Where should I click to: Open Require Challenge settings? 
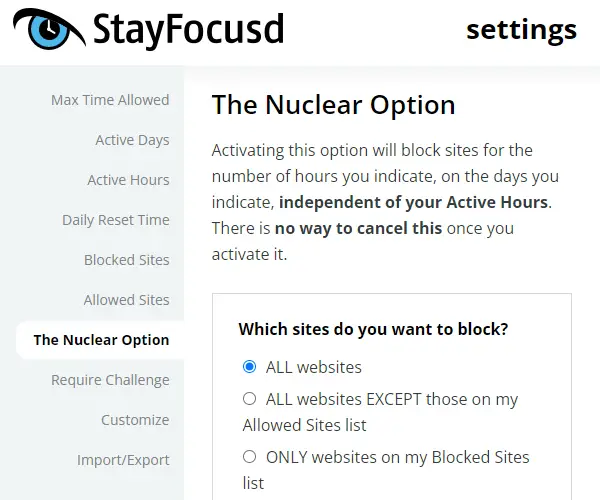110,380
